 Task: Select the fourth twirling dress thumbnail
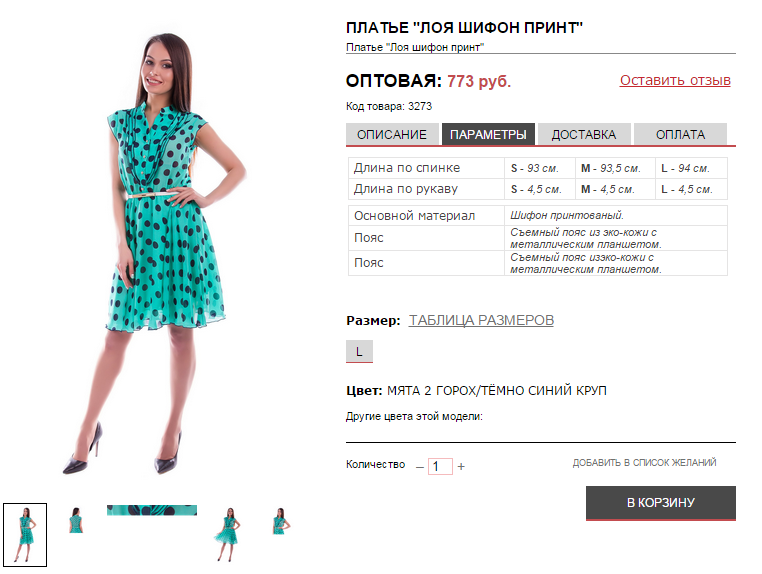click(x=227, y=535)
